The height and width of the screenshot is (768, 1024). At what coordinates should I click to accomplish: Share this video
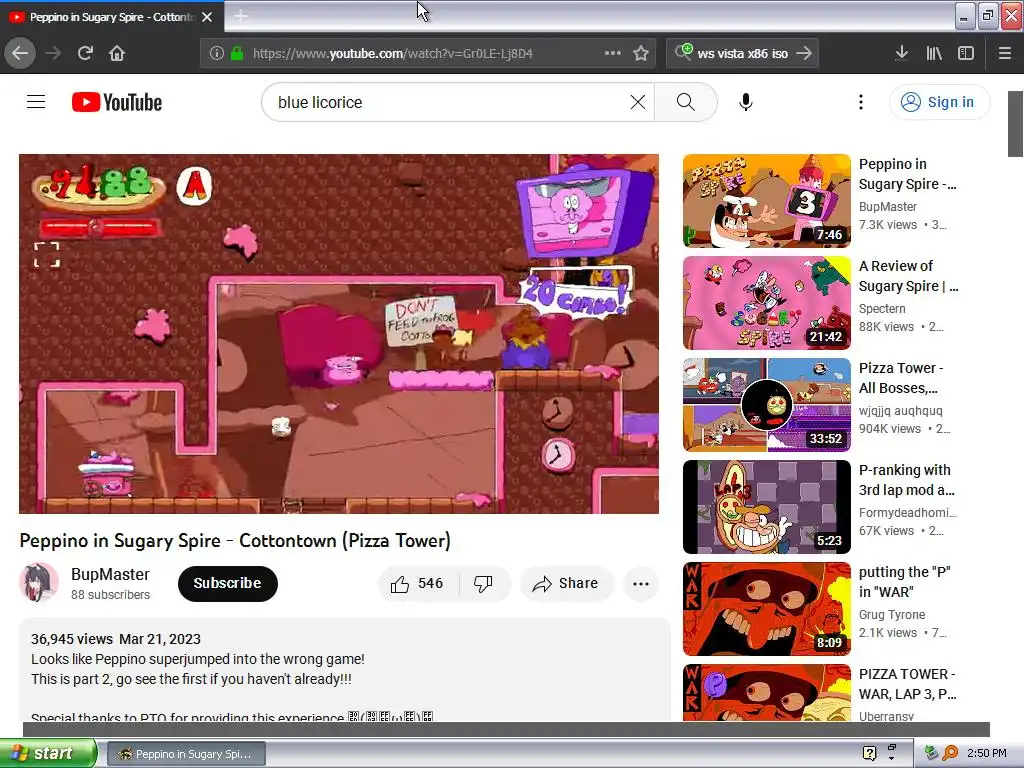click(566, 583)
